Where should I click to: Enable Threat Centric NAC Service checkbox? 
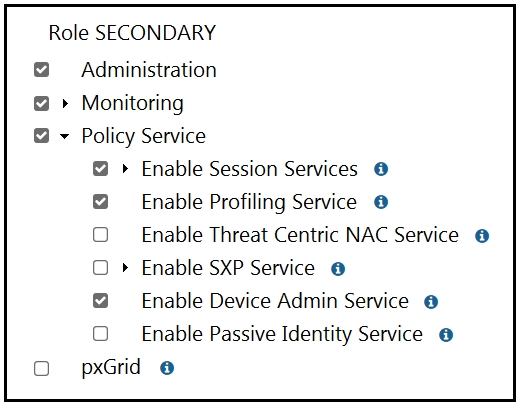(101, 235)
